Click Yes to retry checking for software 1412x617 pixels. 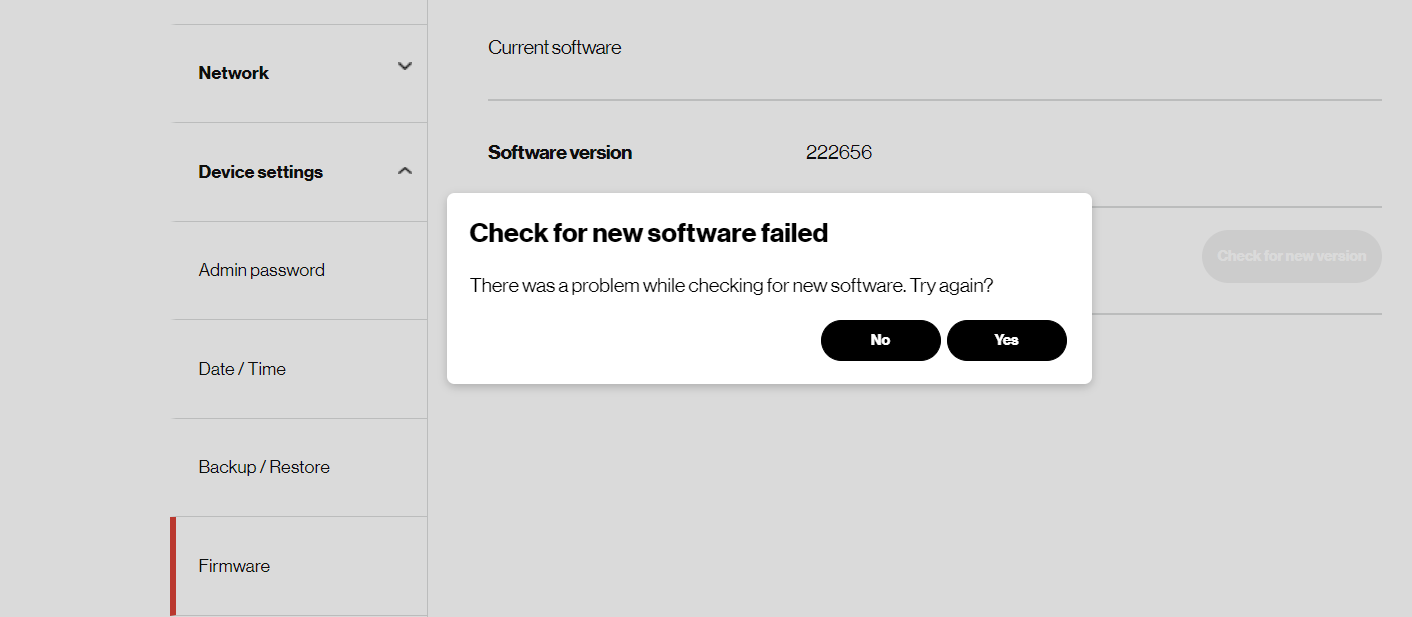point(1006,340)
